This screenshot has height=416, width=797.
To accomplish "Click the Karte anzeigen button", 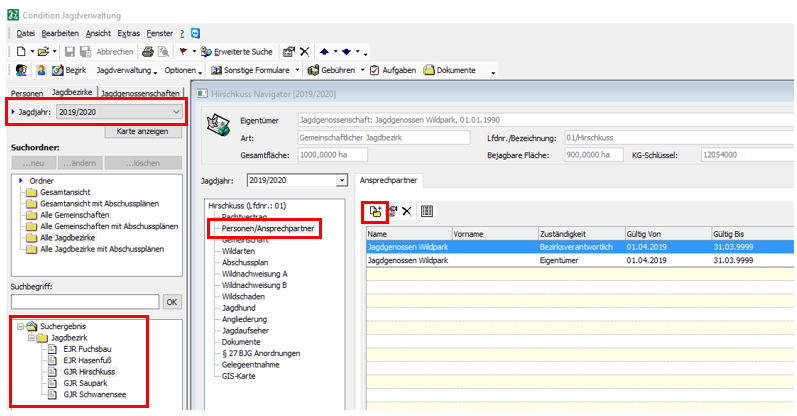I will point(142,131).
